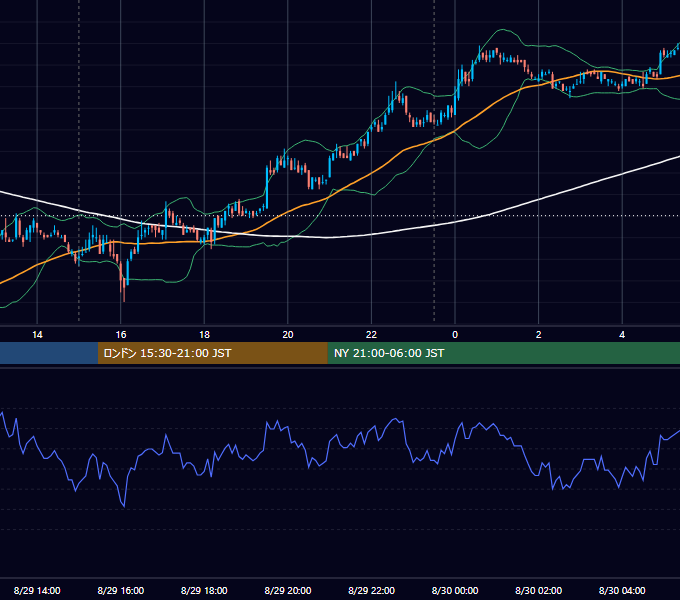Click the hour 4 axis label
This screenshot has height=600, width=680.
pyautogui.click(x=622, y=335)
